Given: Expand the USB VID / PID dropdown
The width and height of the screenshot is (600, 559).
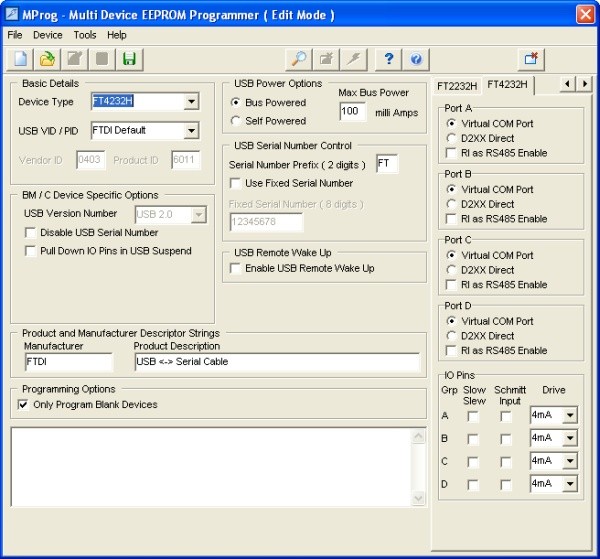Looking at the screenshot, I should [x=191, y=130].
